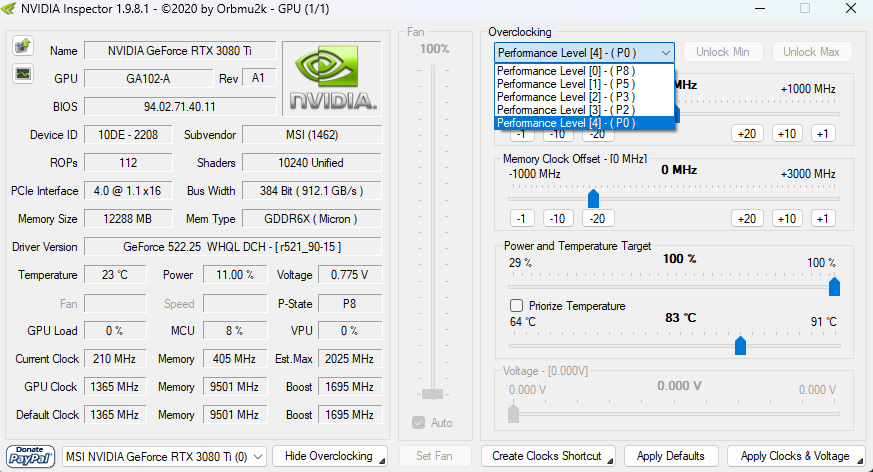
Task: Click the base clock offset +10 button
Action: coord(787,134)
